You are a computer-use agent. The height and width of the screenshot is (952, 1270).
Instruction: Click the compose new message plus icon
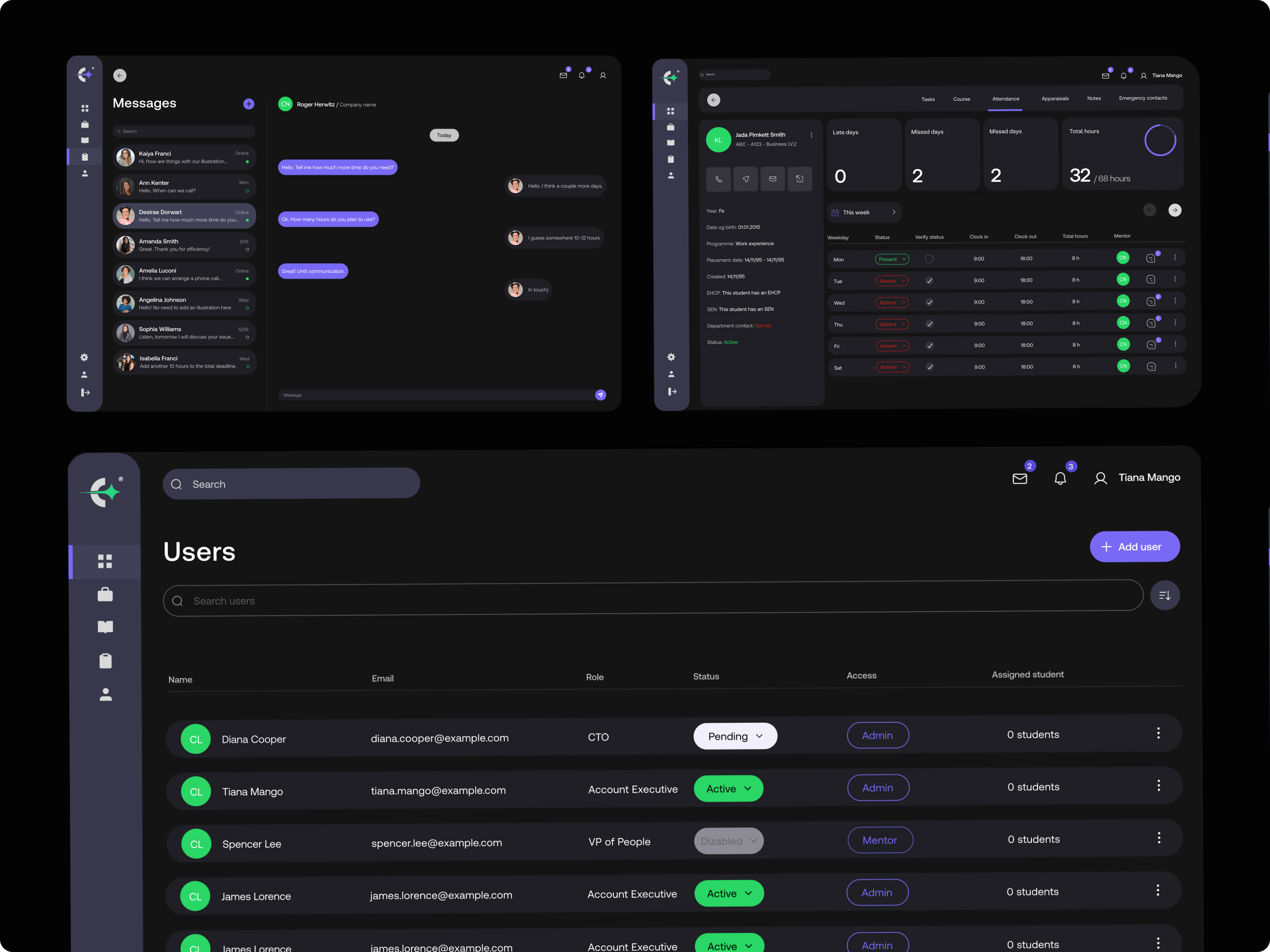[248, 104]
